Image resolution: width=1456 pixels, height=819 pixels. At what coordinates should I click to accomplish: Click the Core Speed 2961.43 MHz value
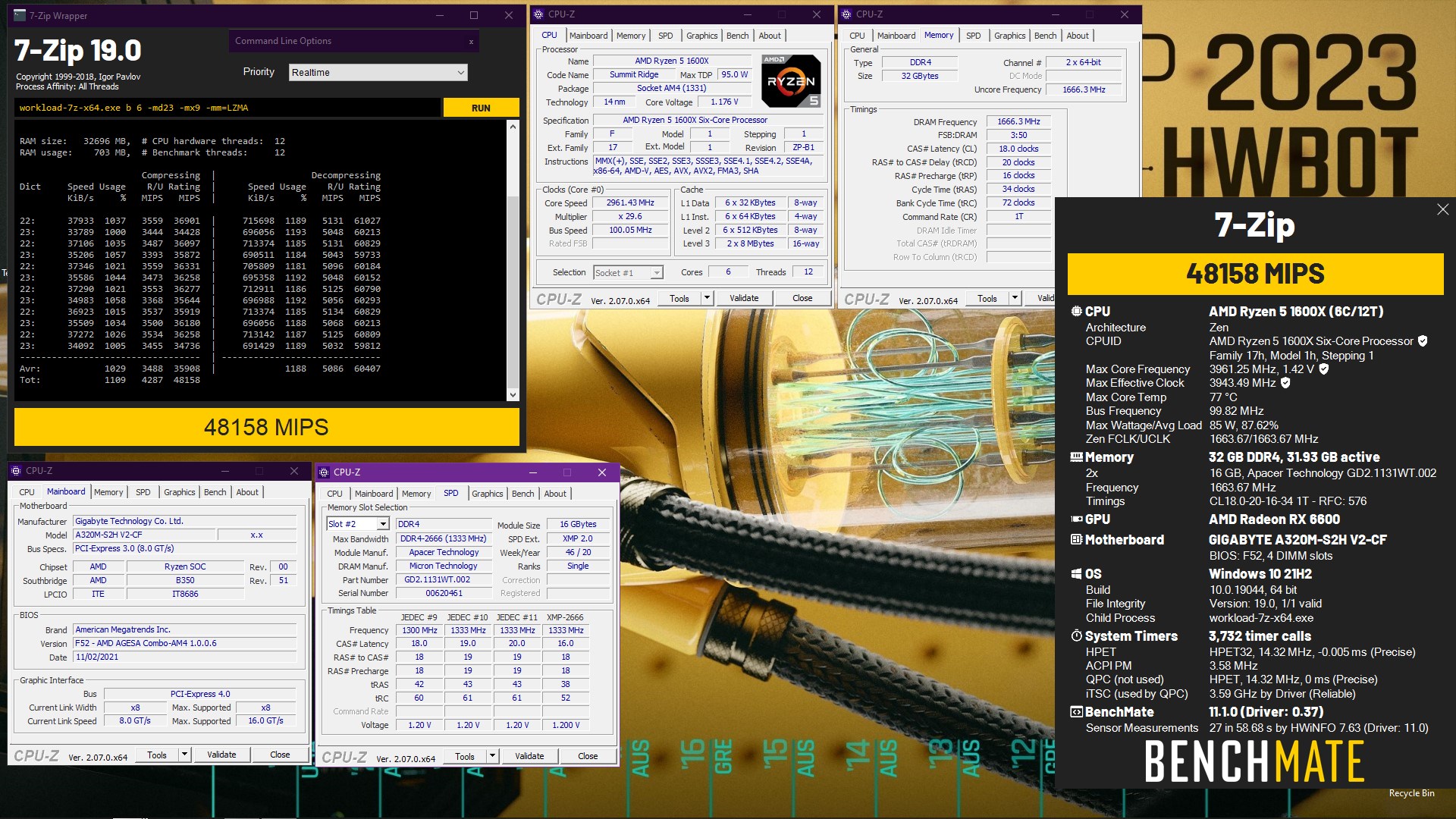coord(630,203)
